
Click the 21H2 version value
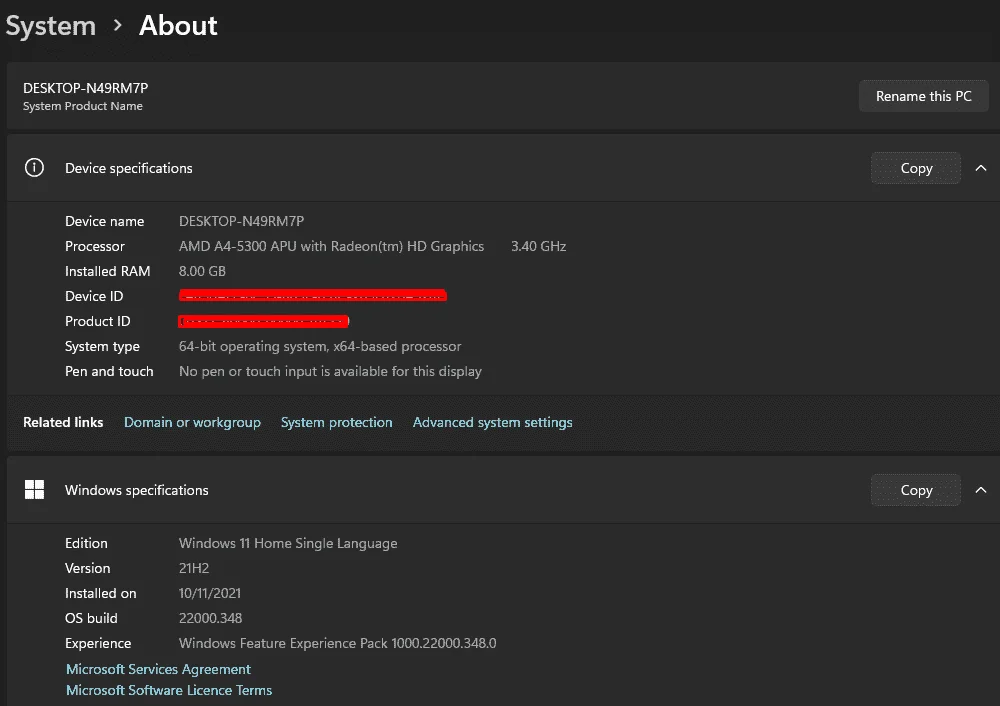click(194, 568)
